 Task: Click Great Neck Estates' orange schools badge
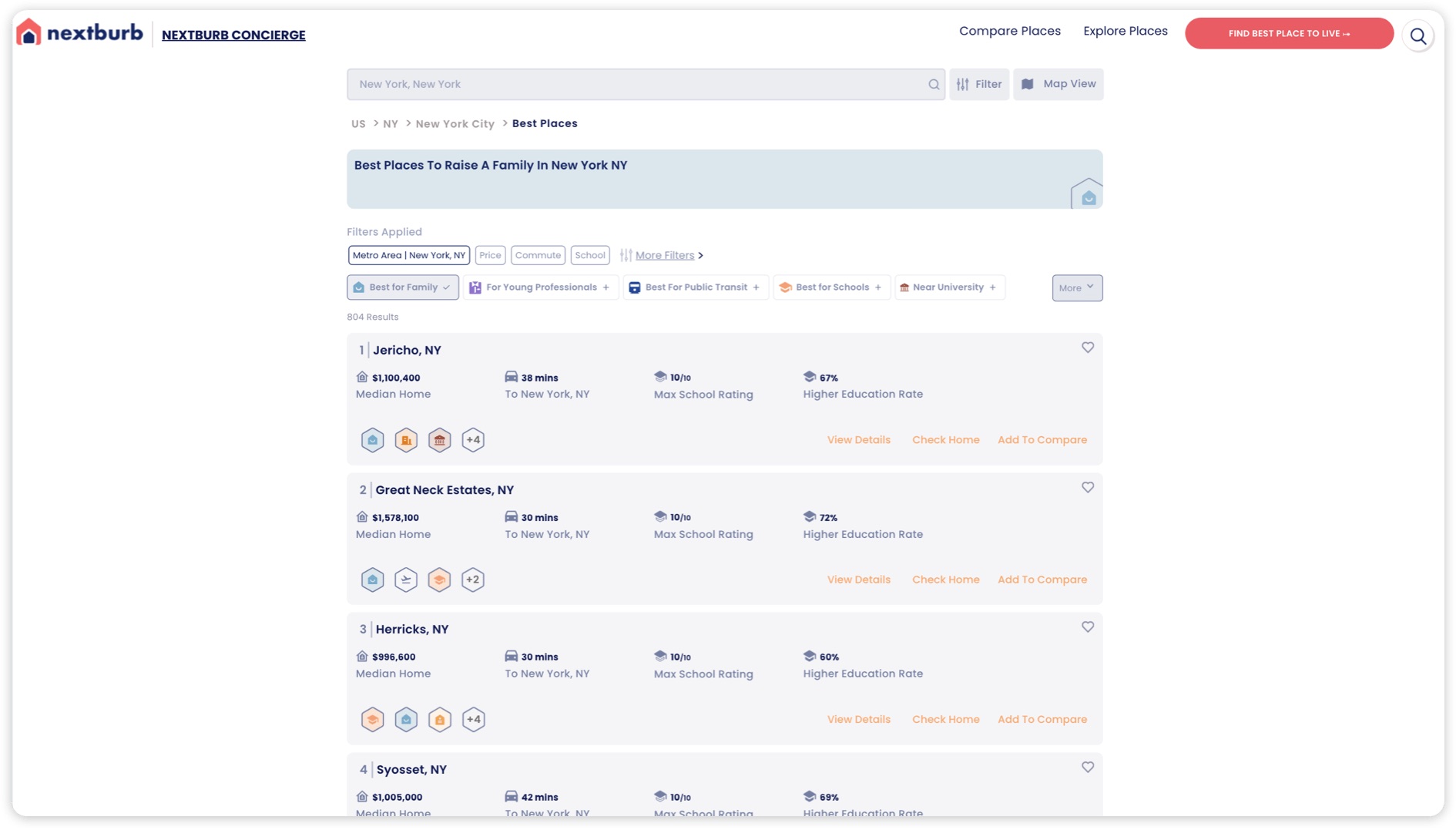point(439,580)
